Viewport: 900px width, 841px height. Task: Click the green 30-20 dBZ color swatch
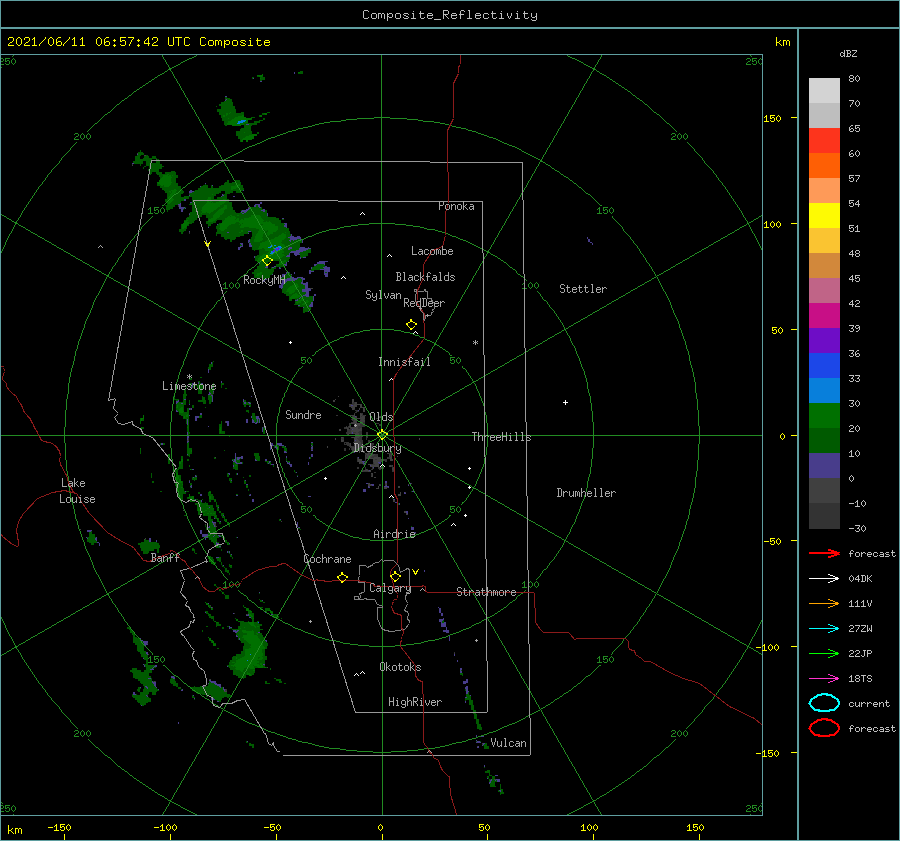(824, 415)
